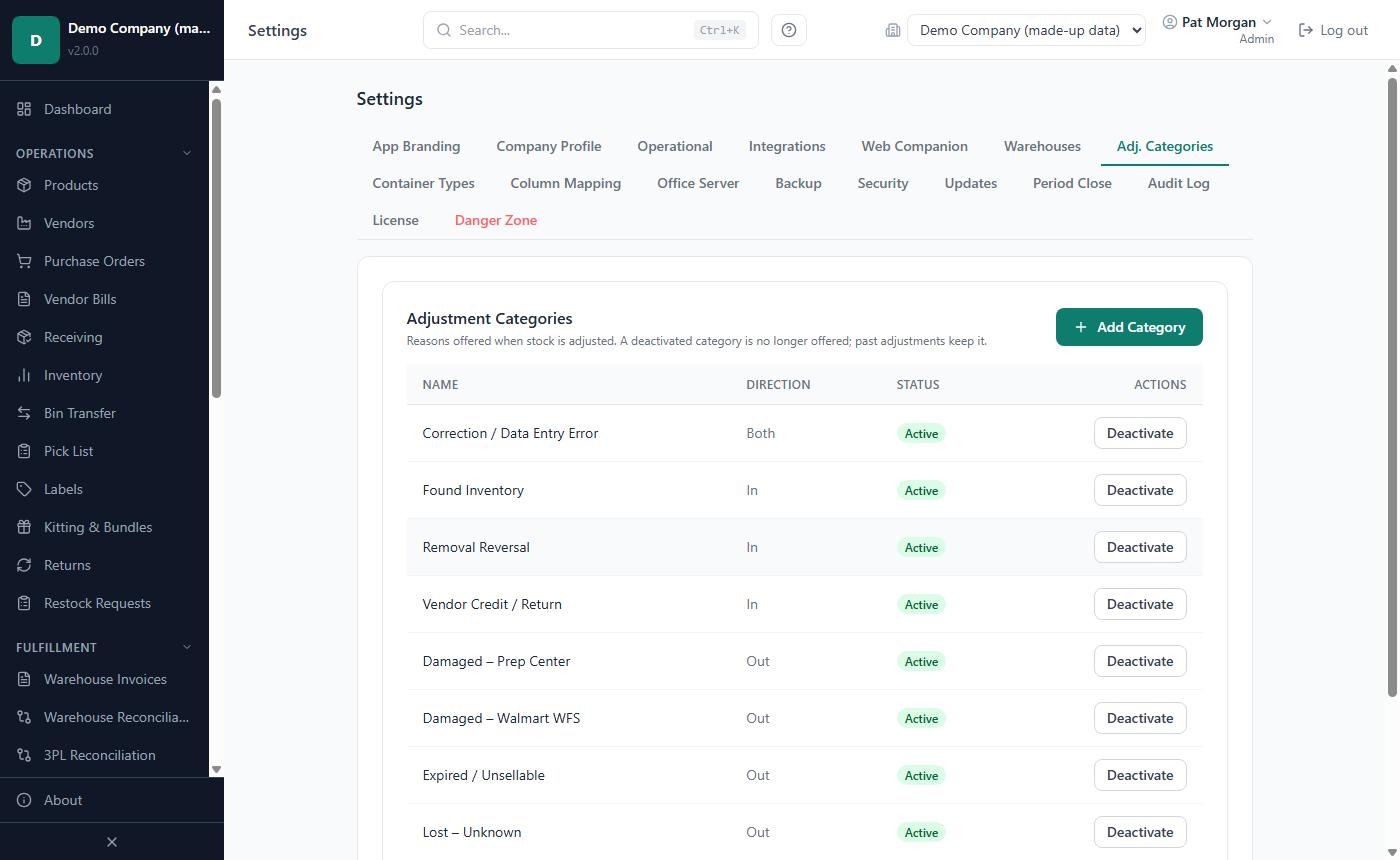The width and height of the screenshot is (1400, 860).
Task: Click the Expired / Unsellable row name
Action: tap(484, 775)
